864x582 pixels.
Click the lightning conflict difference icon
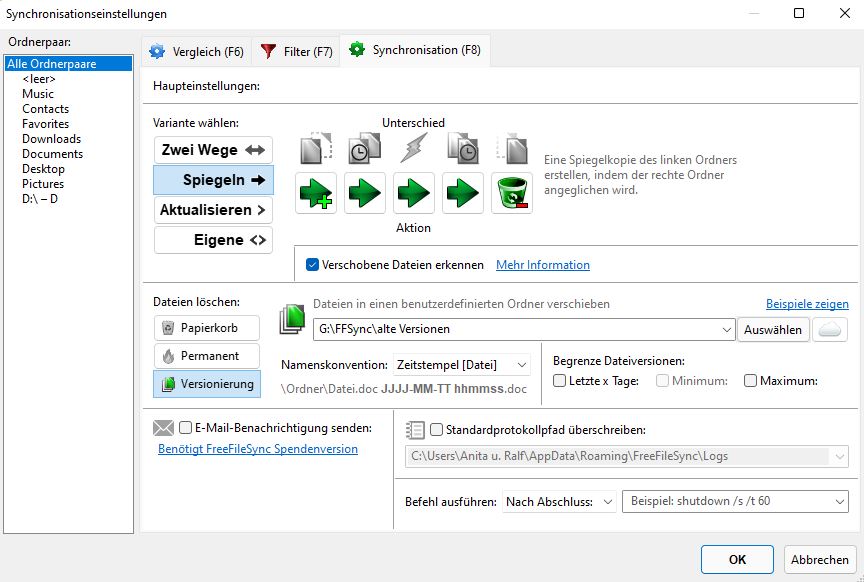[414, 148]
